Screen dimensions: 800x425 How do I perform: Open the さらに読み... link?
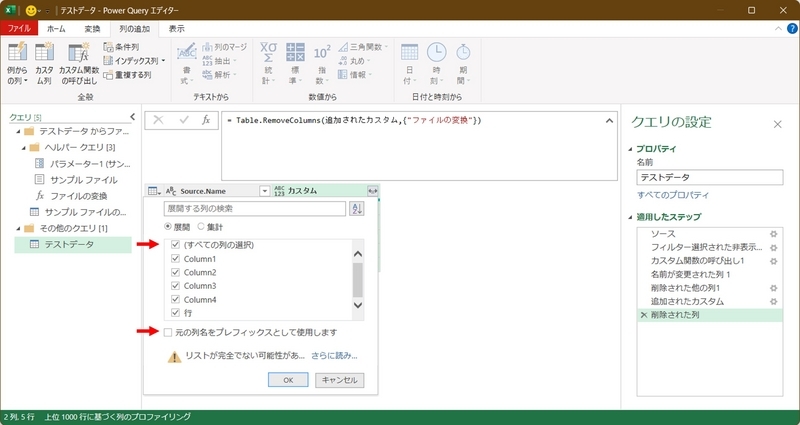(334, 356)
